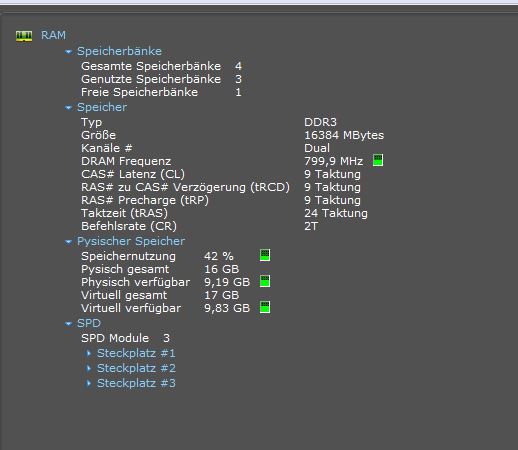Image resolution: width=518 pixels, height=450 pixels.
Task: Click the Taktzeit (tRAS) label
Action: (x=124, y=213)
